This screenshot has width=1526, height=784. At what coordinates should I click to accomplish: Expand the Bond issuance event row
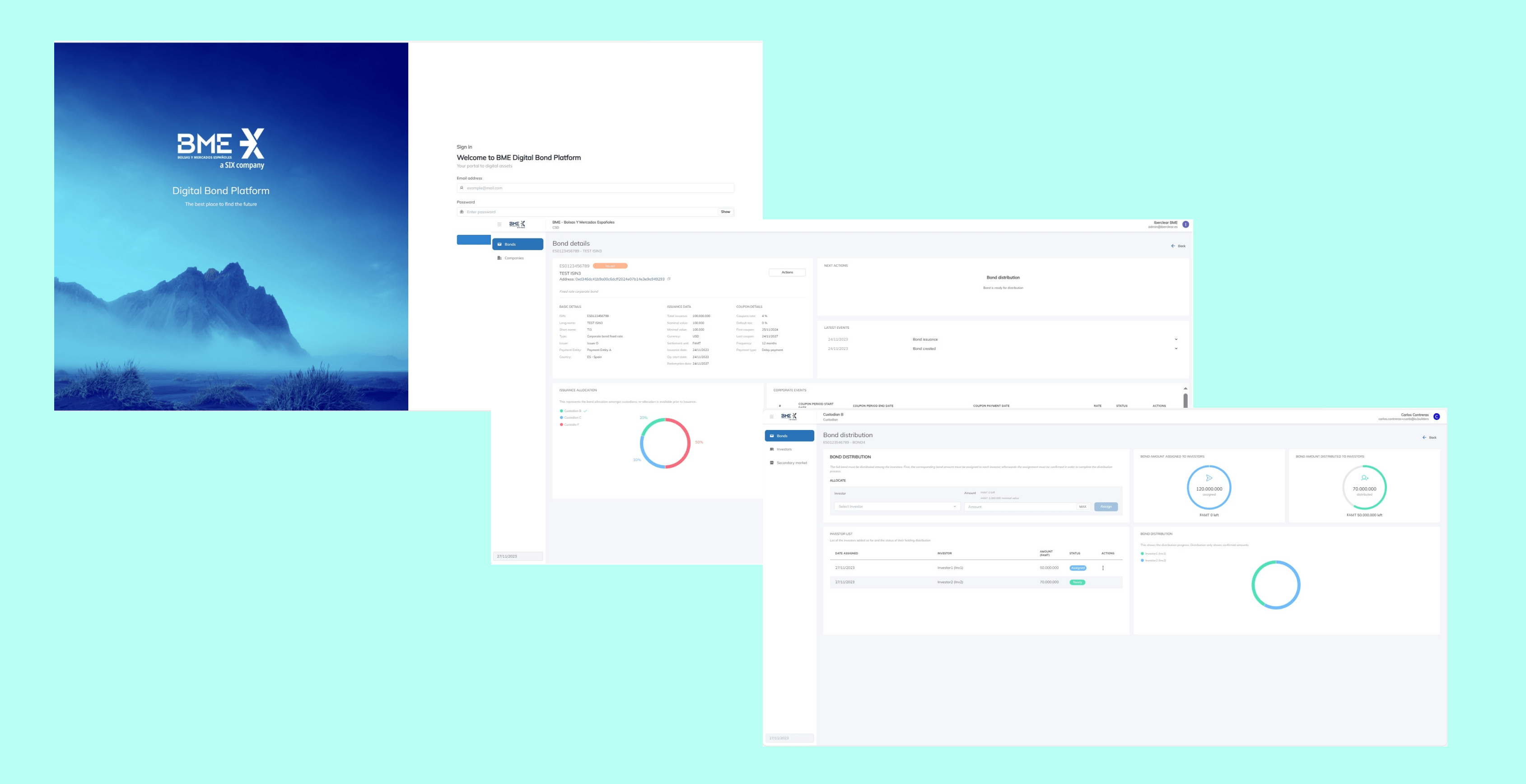(x=1176, y=340)
